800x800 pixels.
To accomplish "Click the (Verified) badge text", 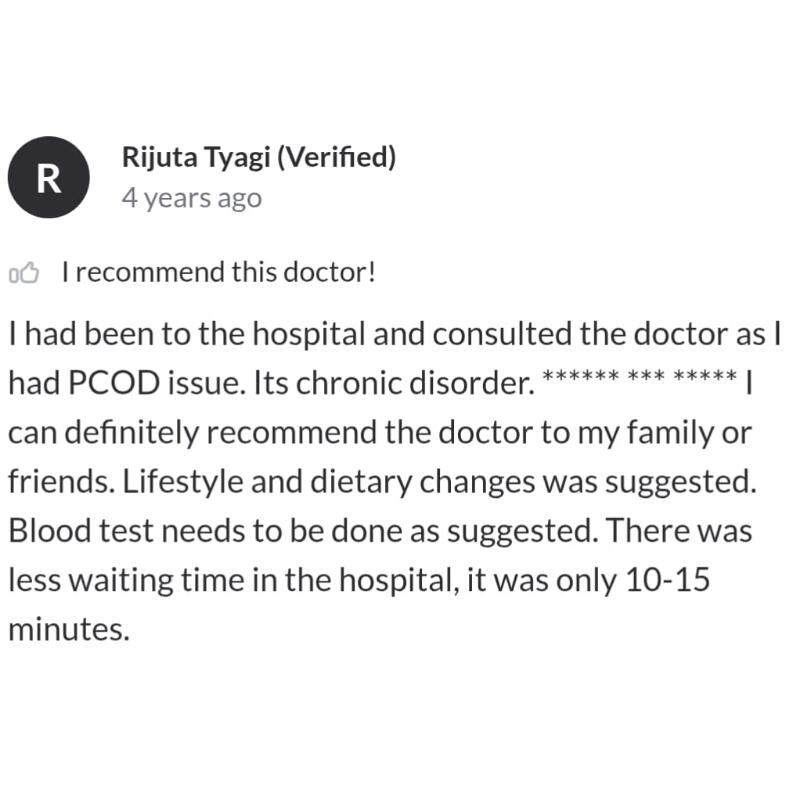I will tap(336, 157).
